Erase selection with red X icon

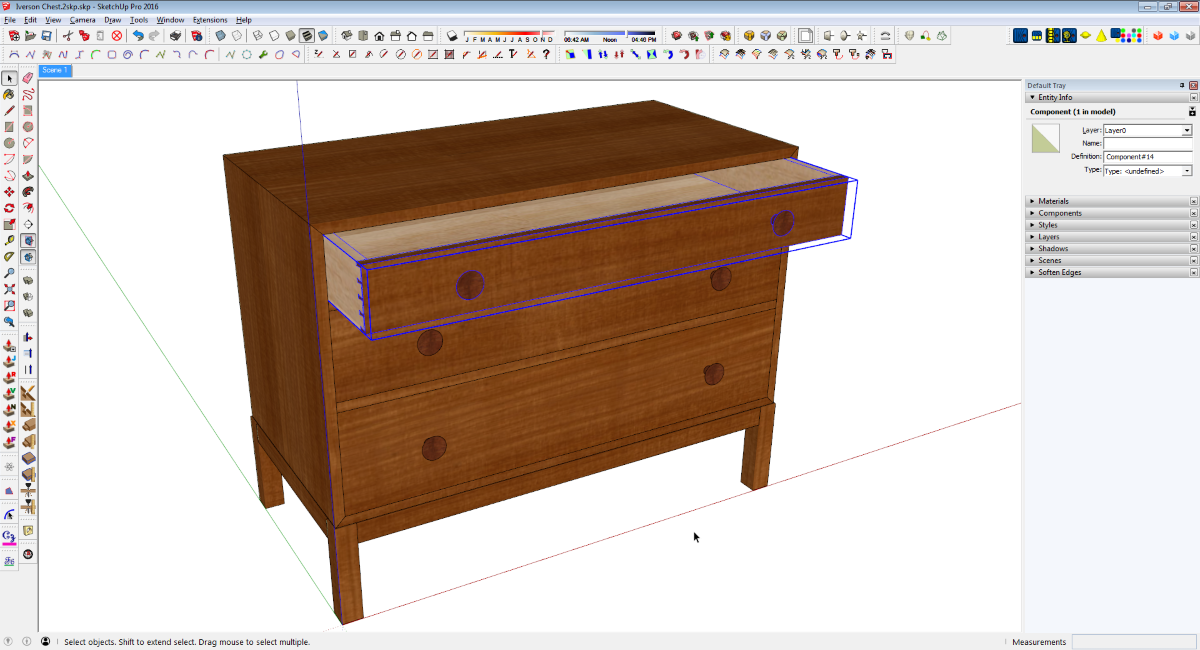coord(116,36)
